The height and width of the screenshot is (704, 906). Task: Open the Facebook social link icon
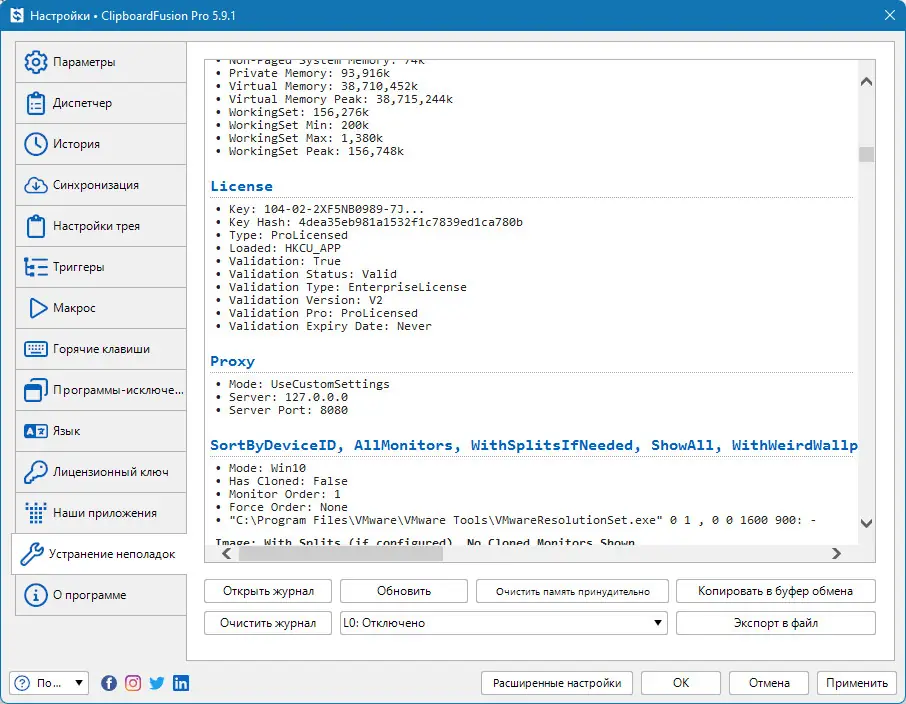[x=109, y=683]
